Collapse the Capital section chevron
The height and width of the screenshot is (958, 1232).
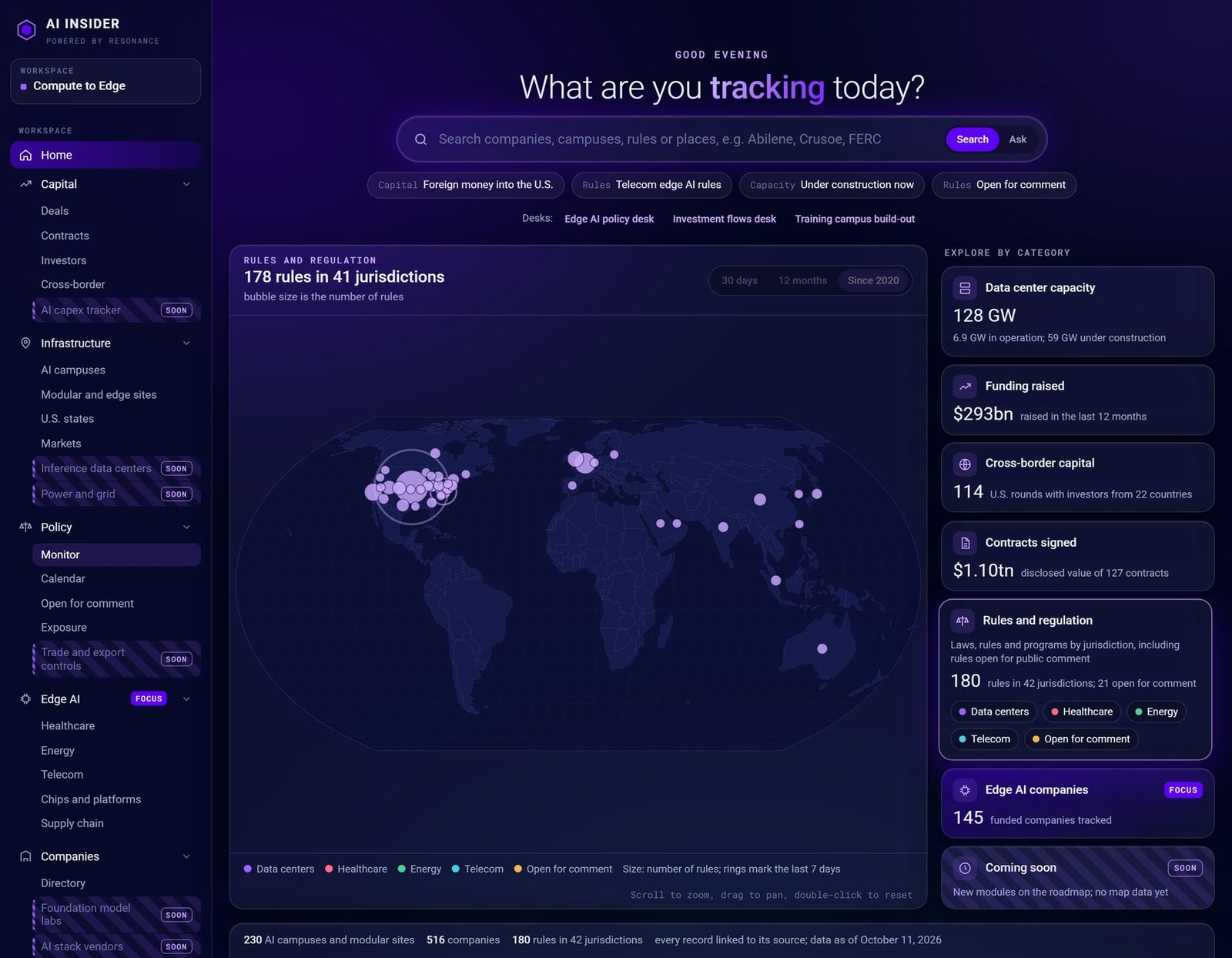point(186,184)
